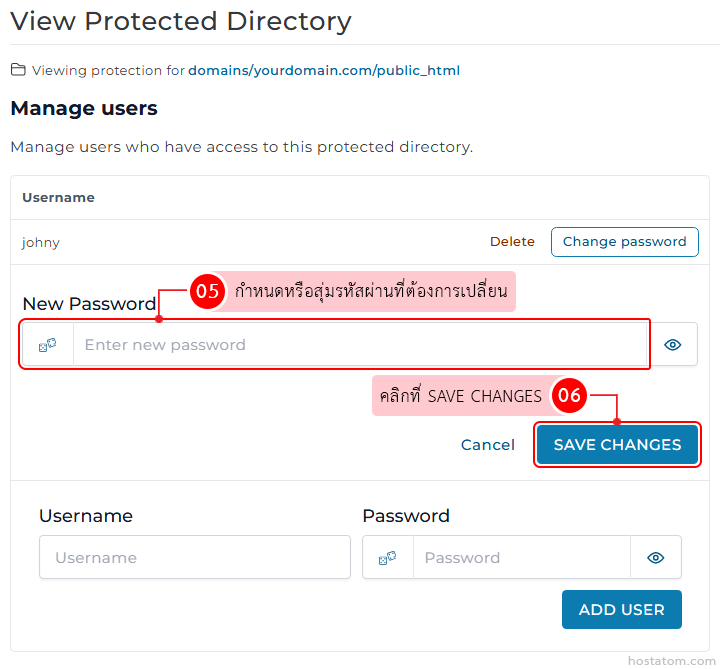The width and height of the screenshot is (720, 669).
Task: Click the New Password label
Action: [89, 304]
